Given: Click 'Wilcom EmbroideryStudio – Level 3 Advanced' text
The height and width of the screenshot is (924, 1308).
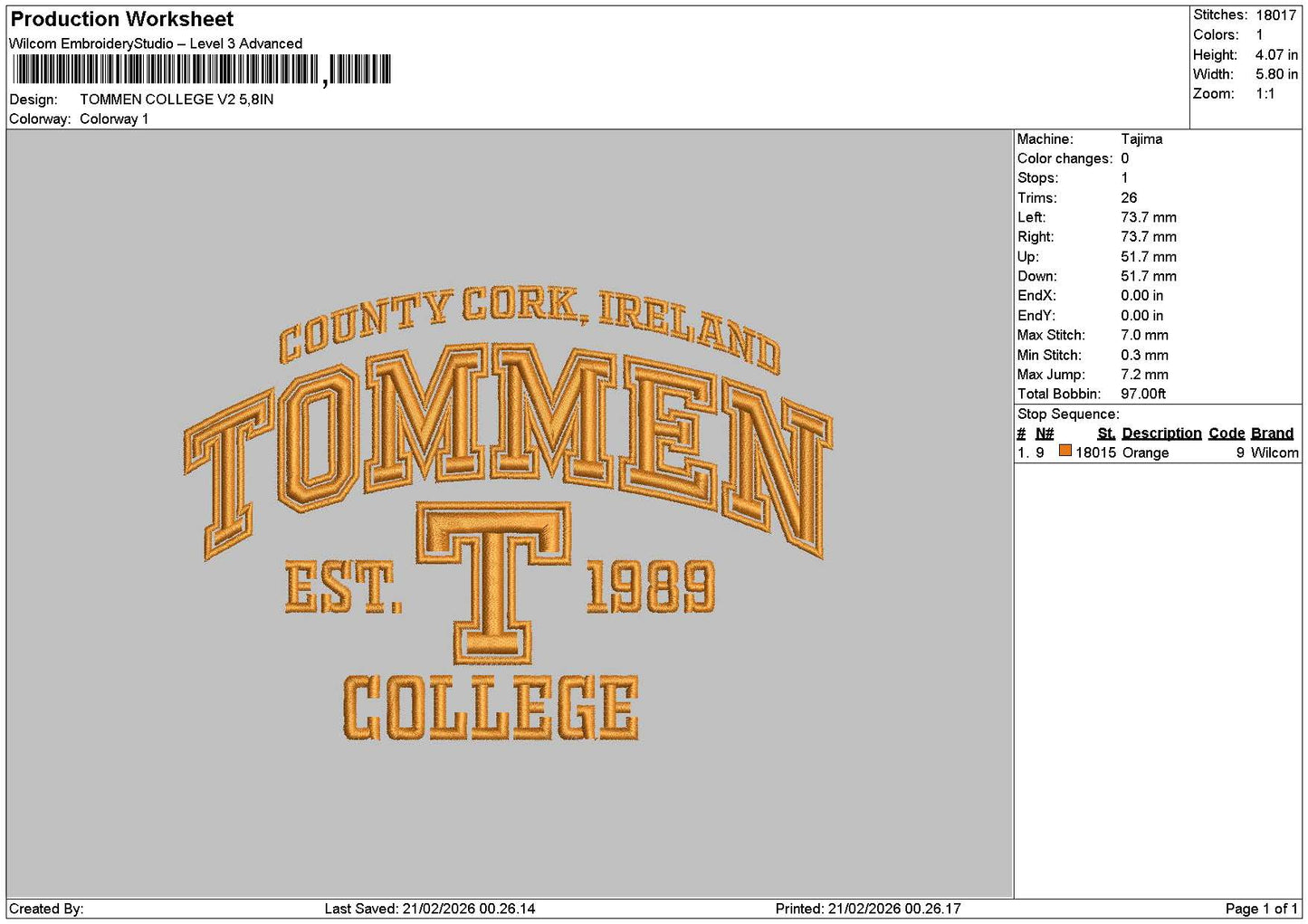Looking at the screenshot, I should pyautogui.click(x=156, y=43).
